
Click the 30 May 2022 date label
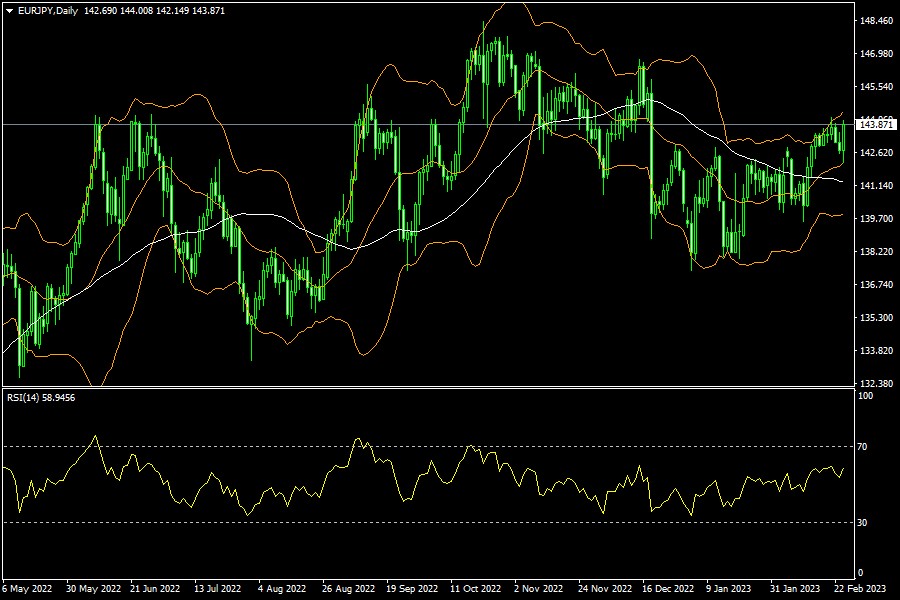[94, 589]
